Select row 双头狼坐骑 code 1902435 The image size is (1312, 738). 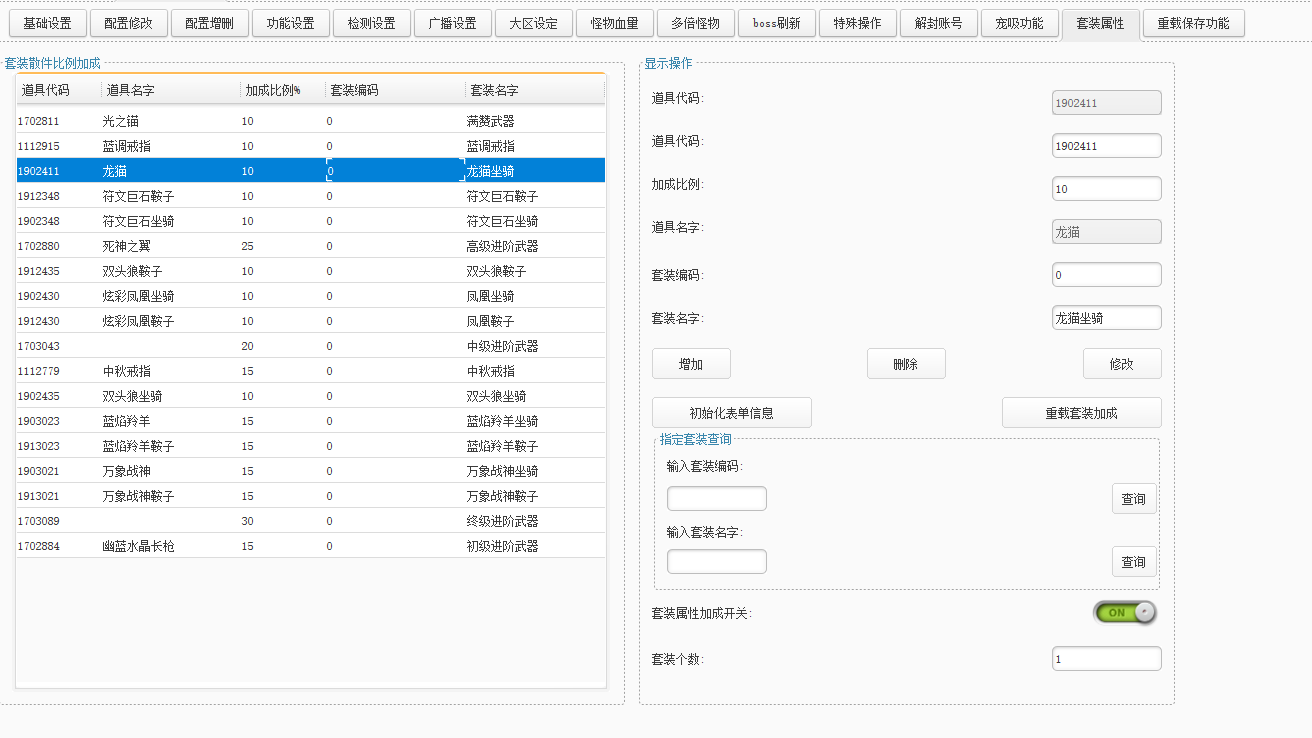[311, 396]
